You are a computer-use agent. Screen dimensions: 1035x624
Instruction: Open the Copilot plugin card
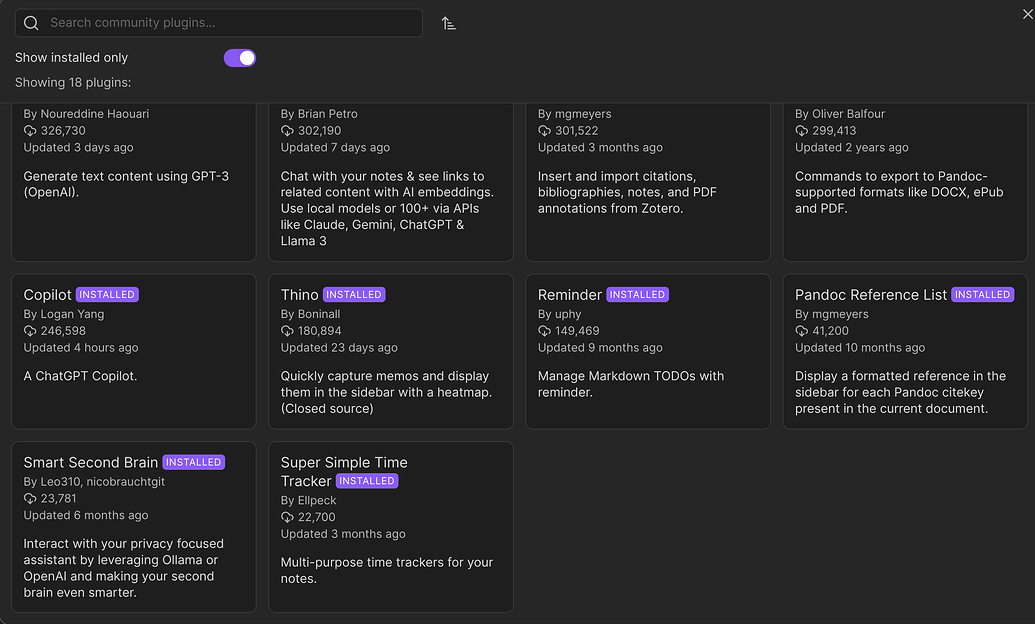(134, 351)
